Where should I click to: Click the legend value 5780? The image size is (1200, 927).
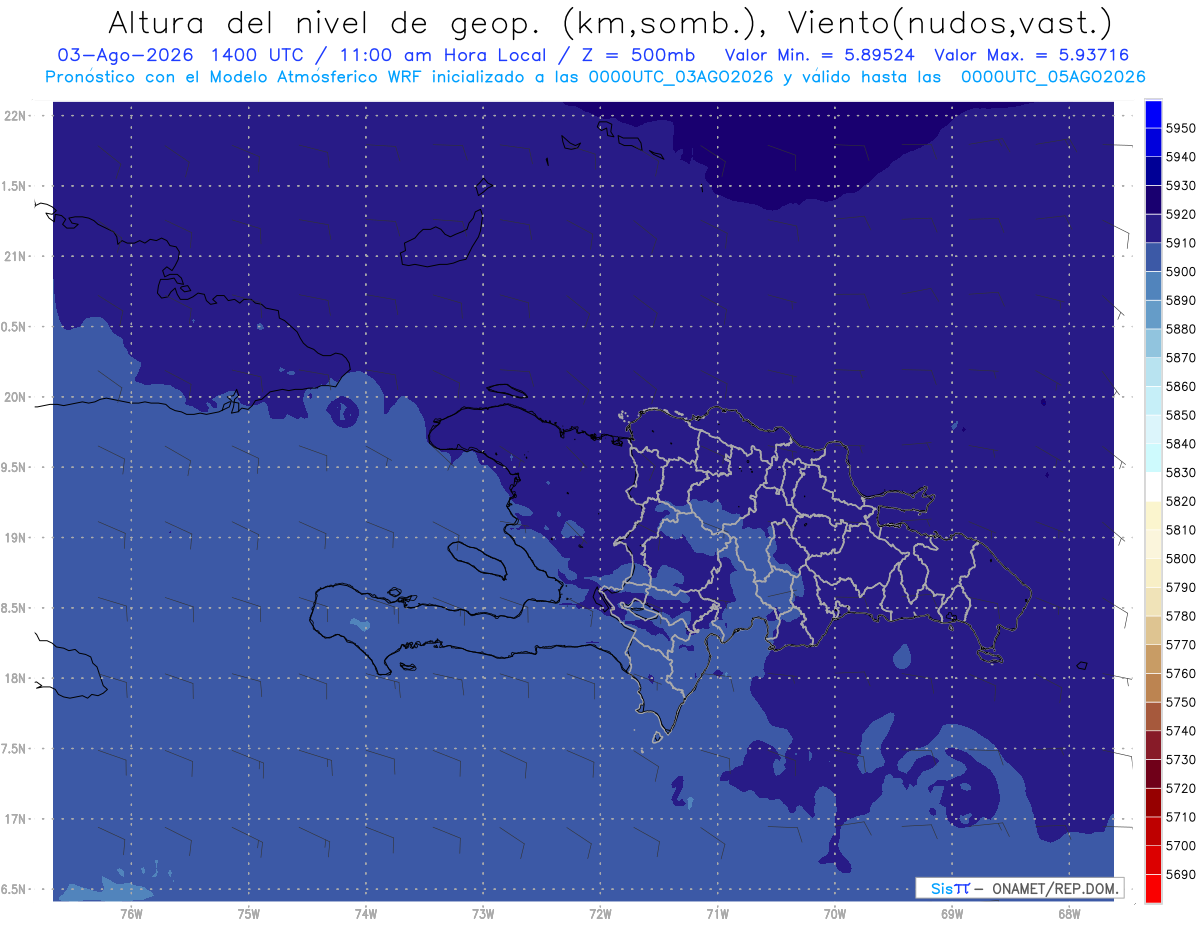[x=1180, y=616]
